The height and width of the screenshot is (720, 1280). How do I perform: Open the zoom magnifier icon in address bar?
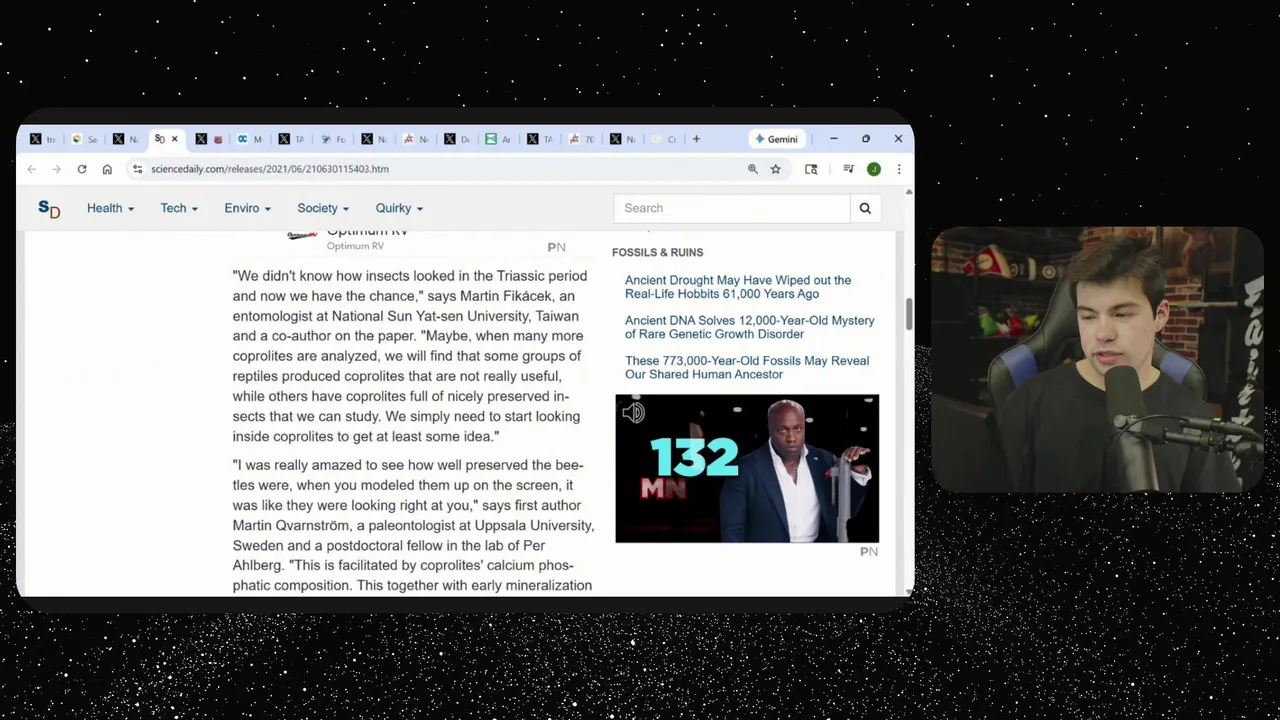[x=753, y=169]
